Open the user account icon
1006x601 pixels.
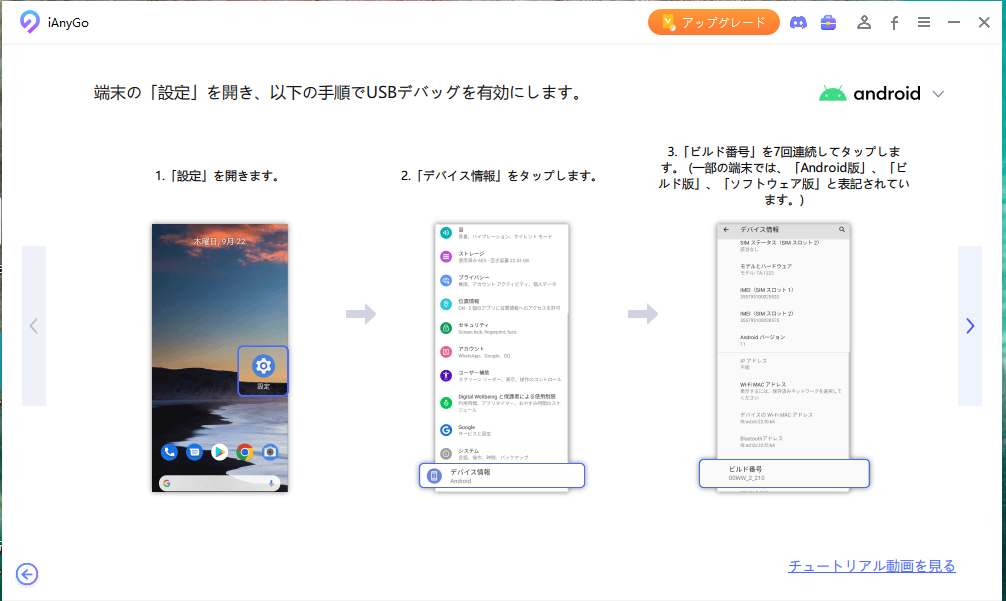click(864, 22)
